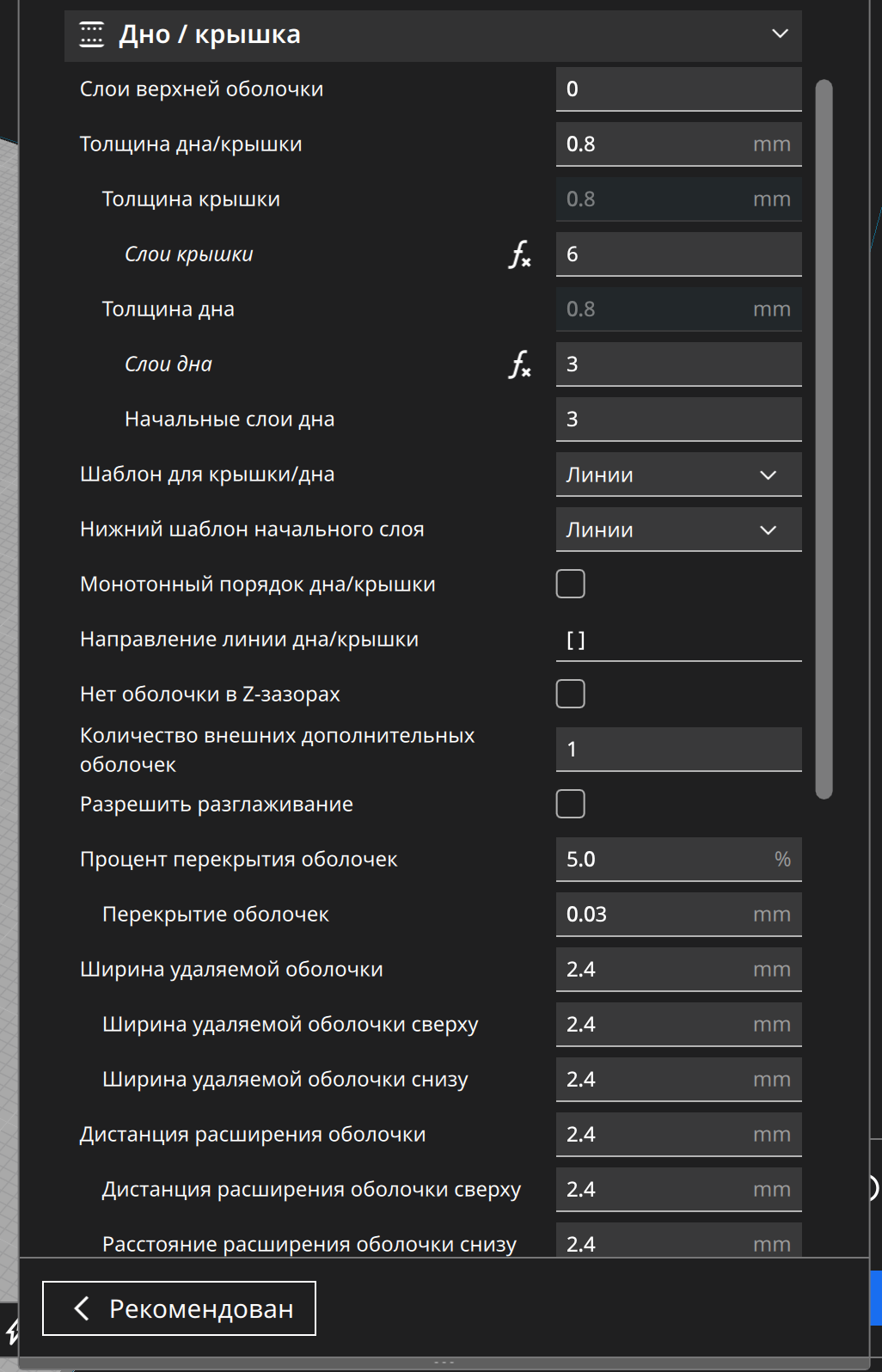This screenshot has height=1372, width=882.
Task: Click the settings panel vertical scrollbar
Action: tap(824, 439)
